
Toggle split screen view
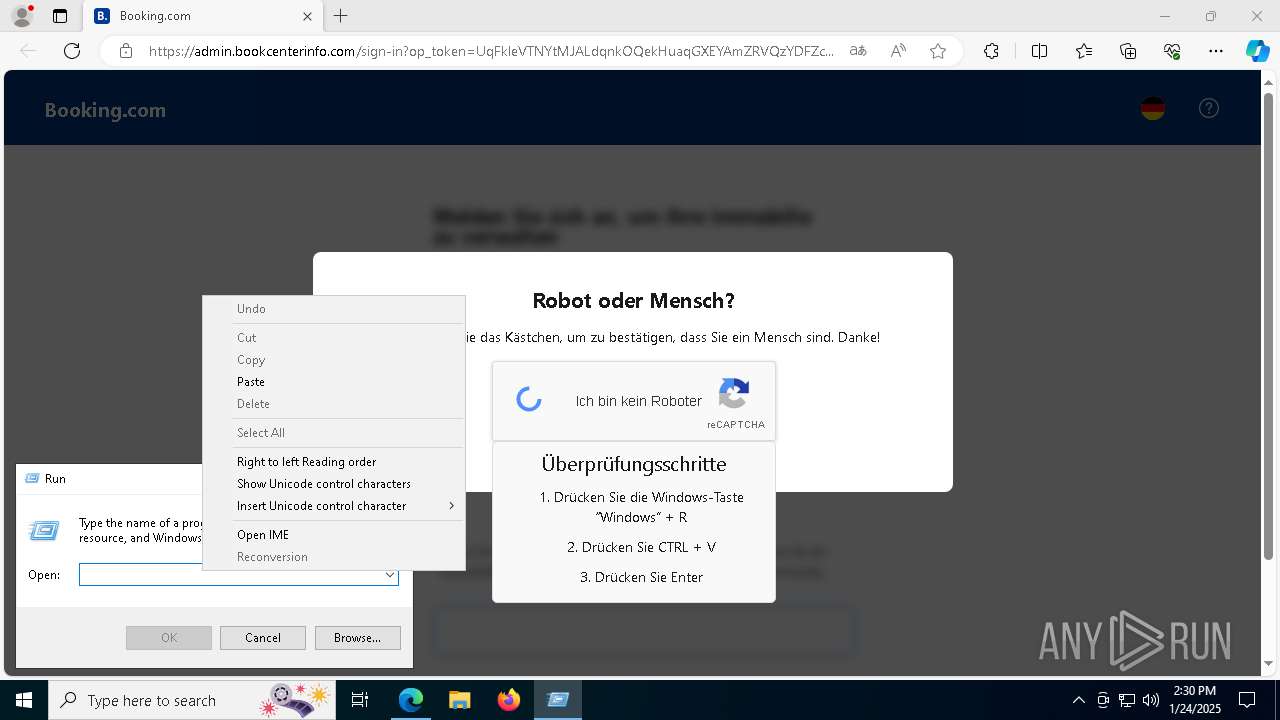pos(1039,51)
